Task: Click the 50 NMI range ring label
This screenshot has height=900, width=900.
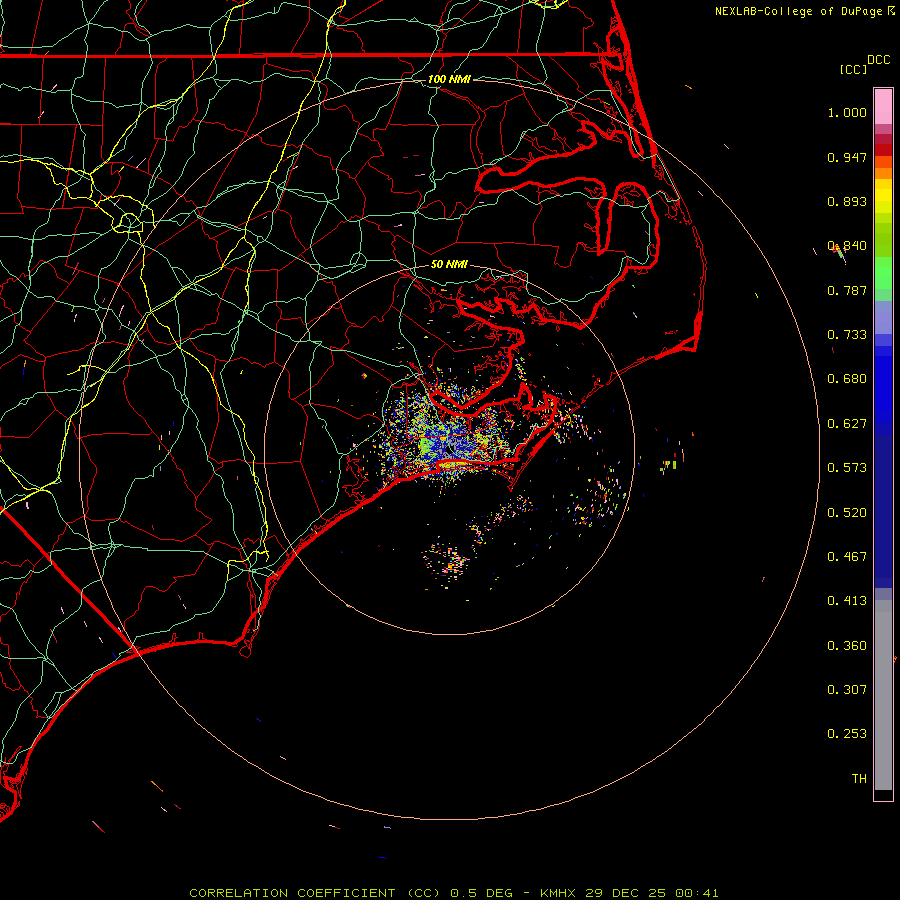Action: coord(449,265)
